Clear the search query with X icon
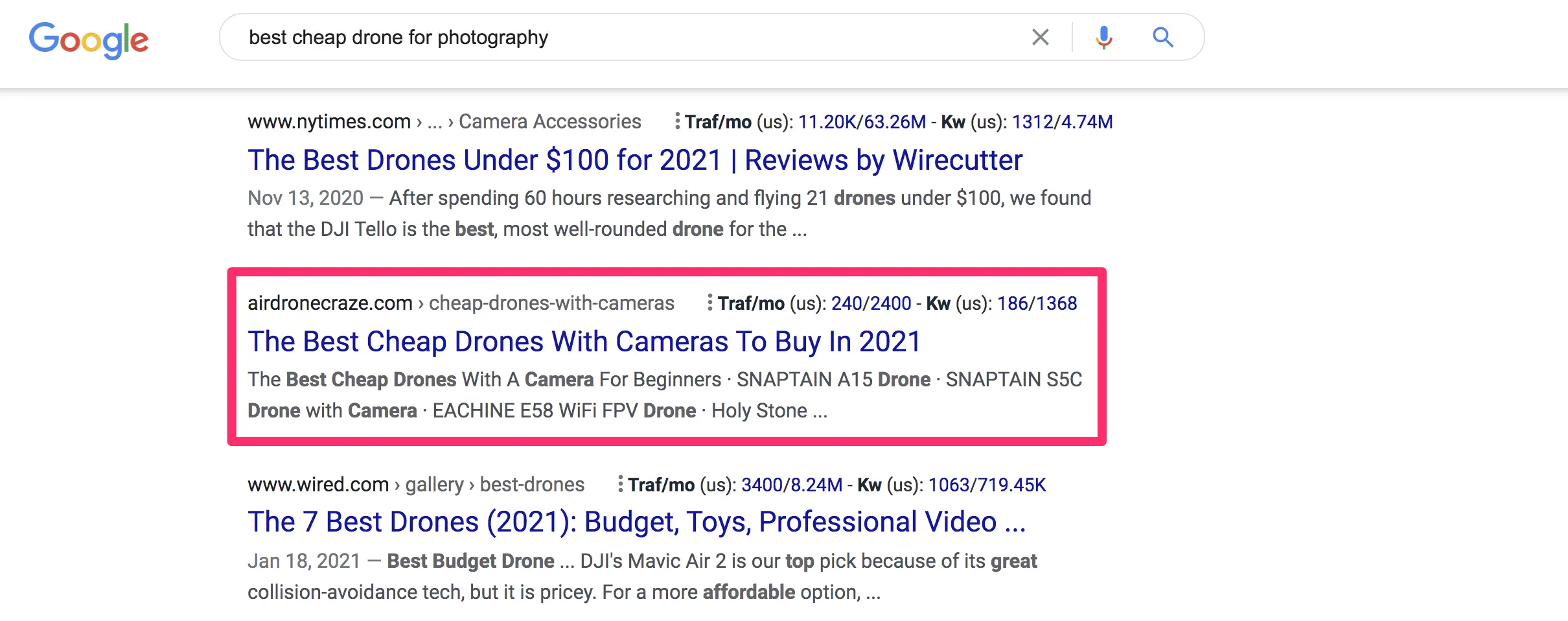Image resolution: width=1568 pixels, height=621 pixels. pos(1040,37)
